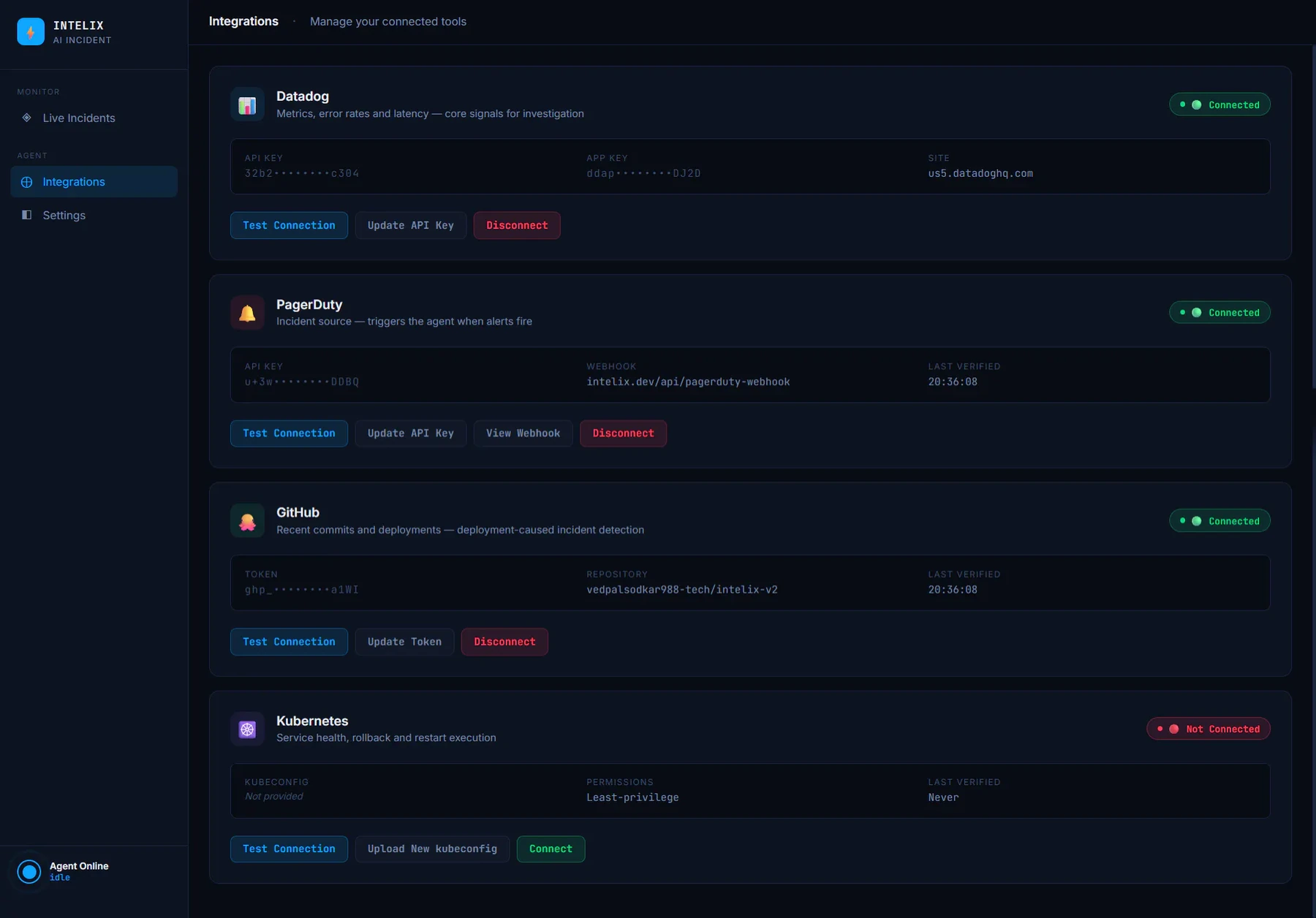Disconnect the PagerDuty integration
This screenshot has width=1316, height=918.
tap(624, 433)
